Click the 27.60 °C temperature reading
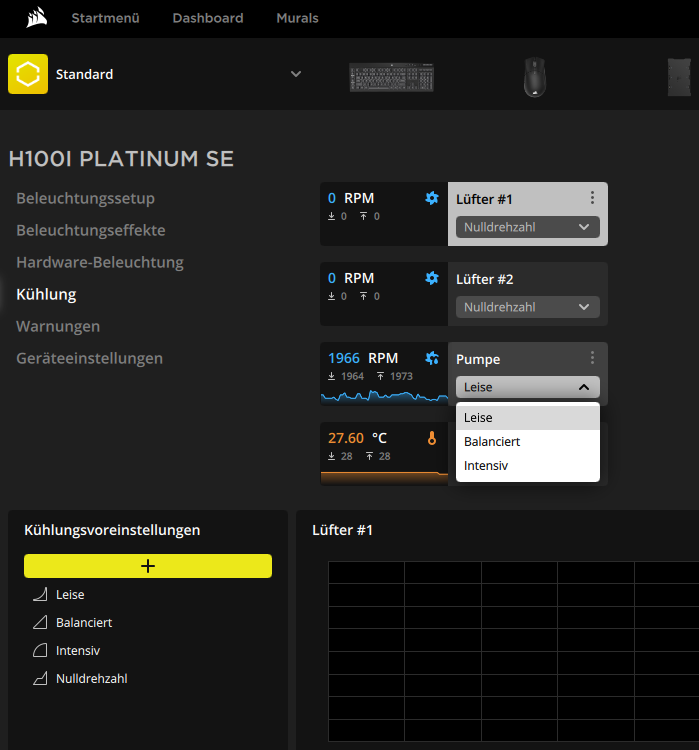Screen dimensions: 699x750 (357, 438)
